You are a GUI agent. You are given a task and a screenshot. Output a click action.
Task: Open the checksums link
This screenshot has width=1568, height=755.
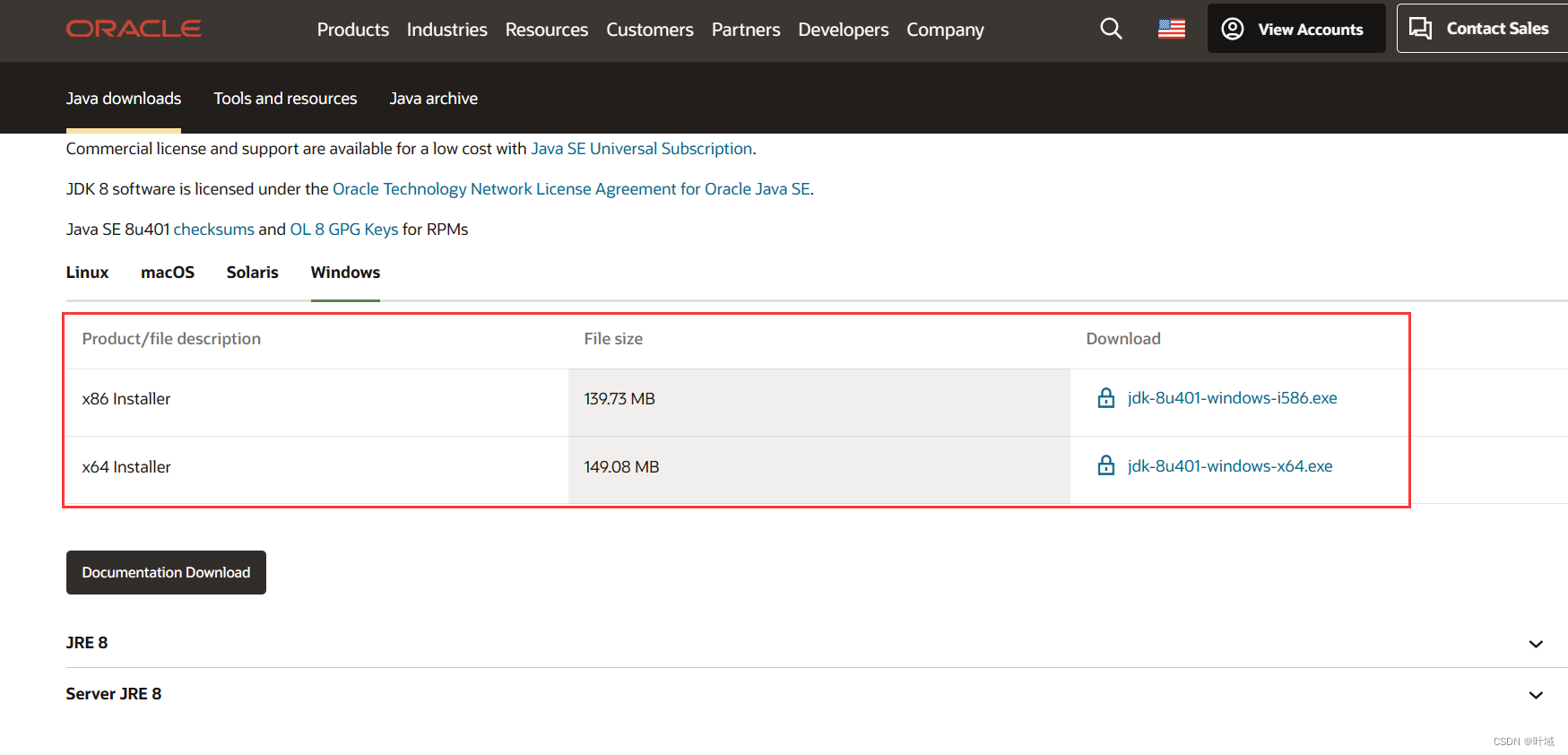tap(214, 230)
